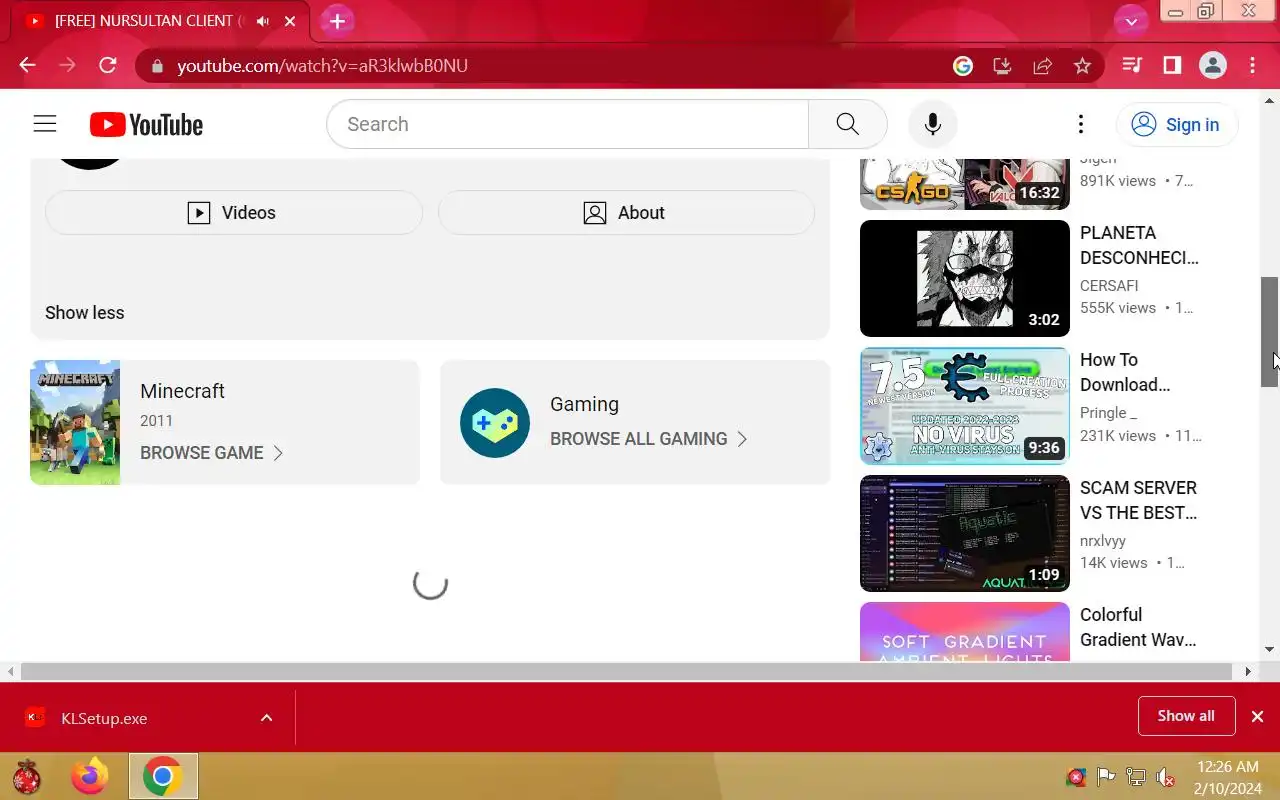Image resolution: width=1280 pixels, height=800 pixels.
Task: Click Action Center flag tray icon
Action: coord(1106,777)
